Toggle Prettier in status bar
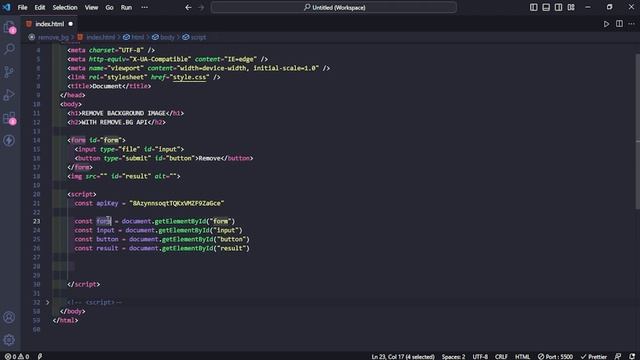The image size is (640, 360). click(x=593, y=356)
